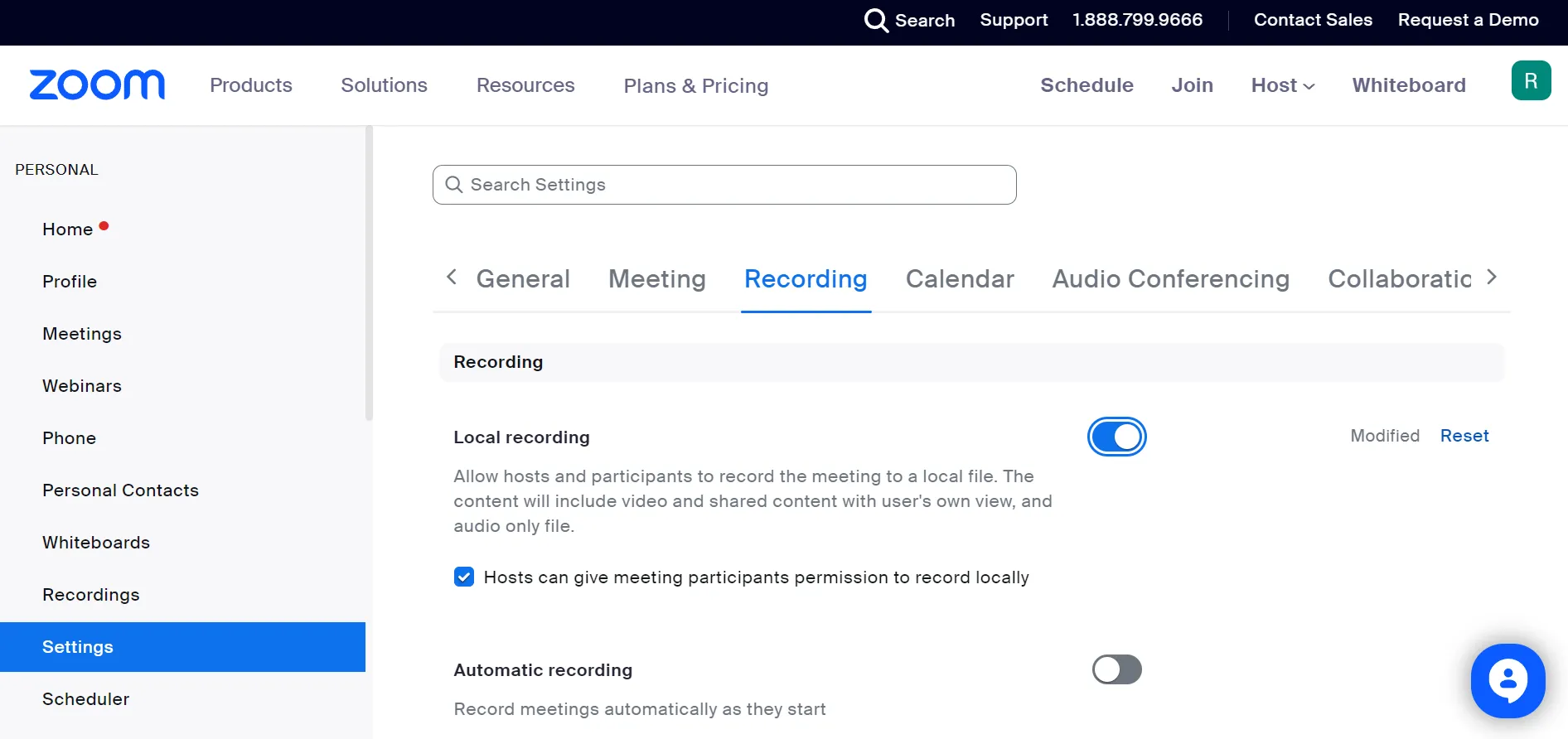This screenshot has height=739, width=1568.
Task: Toggle Local recording switch off
Action: (x=1116, y=437)
